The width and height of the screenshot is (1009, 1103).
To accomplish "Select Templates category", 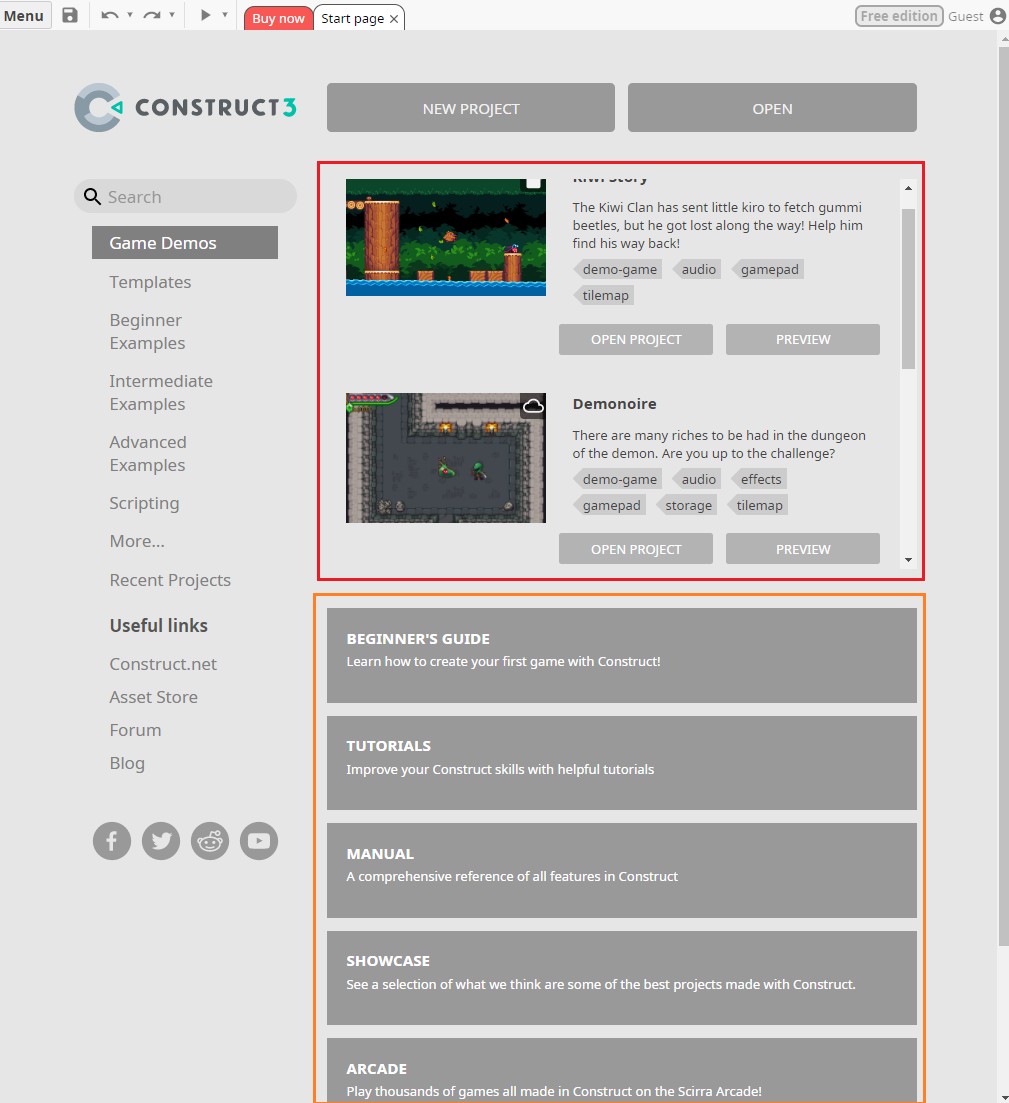I will click(150, 282).
